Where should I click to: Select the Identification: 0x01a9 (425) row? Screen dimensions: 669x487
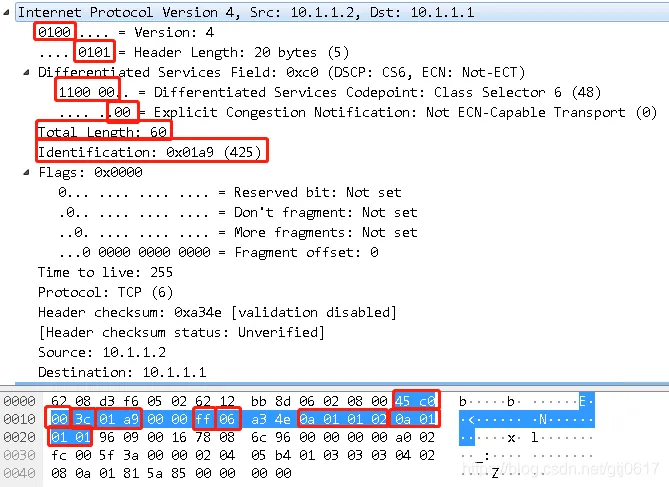click(x=149, y=152)
